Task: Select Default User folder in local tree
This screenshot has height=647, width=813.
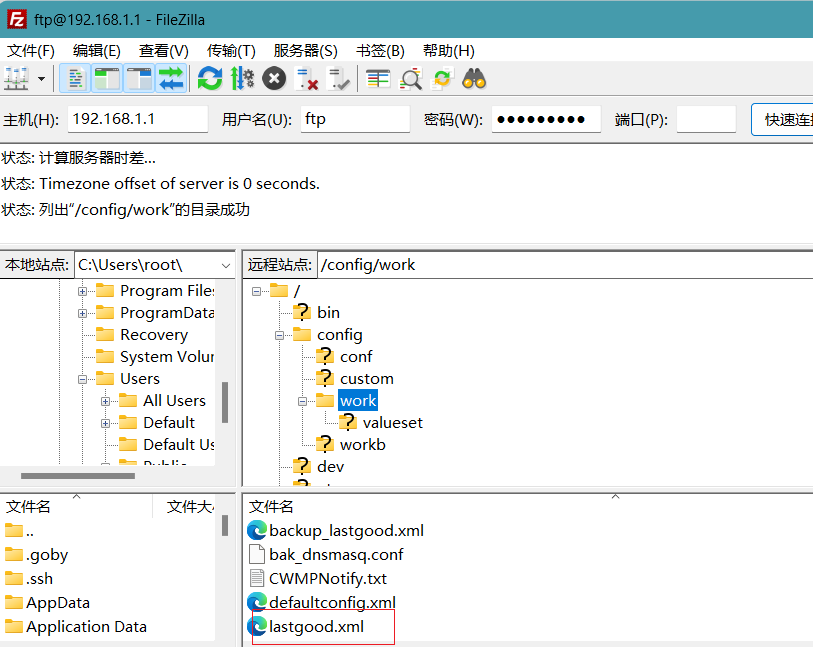Action: pyautogui.click(x=178, y=445)
